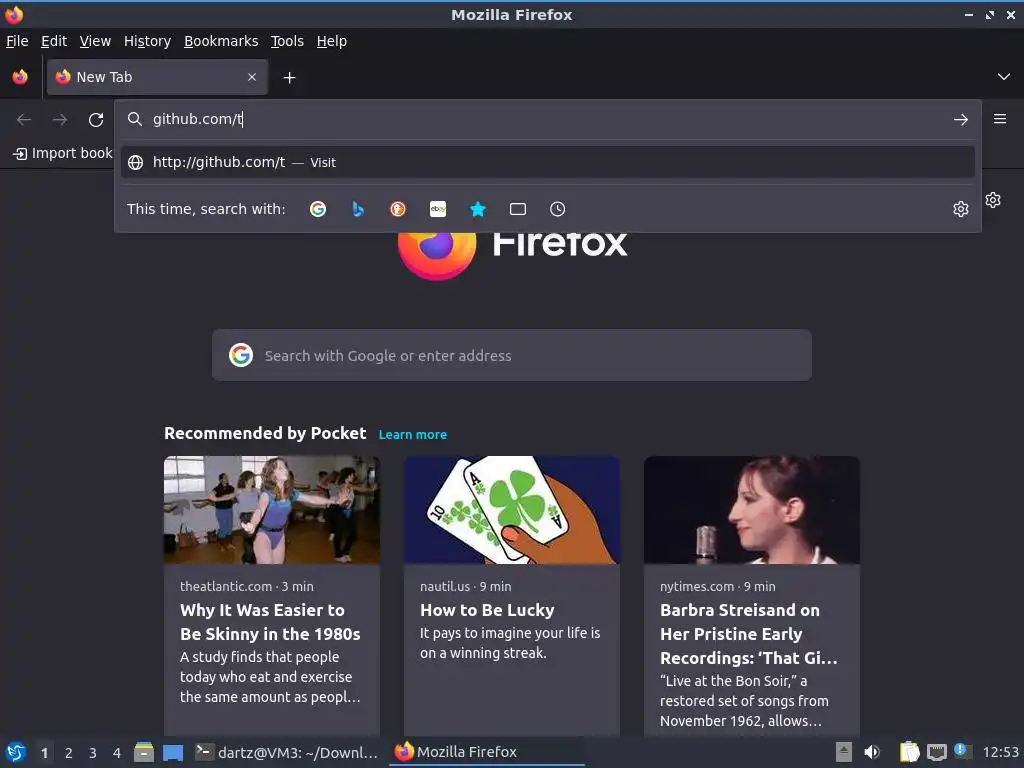
Task: Open the dance class article thumbnail
Action: (272, 510)
